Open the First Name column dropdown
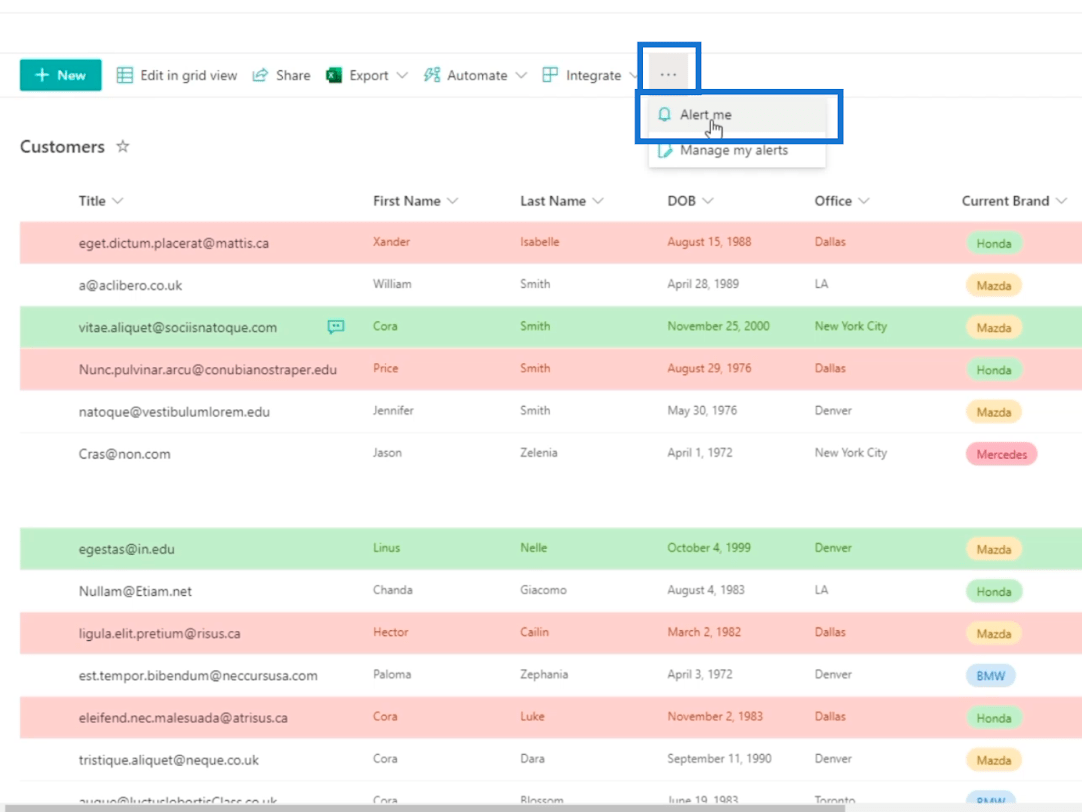Image resolution: width=1082 pixels, height=812 pixels. click(x=453, y=201)
